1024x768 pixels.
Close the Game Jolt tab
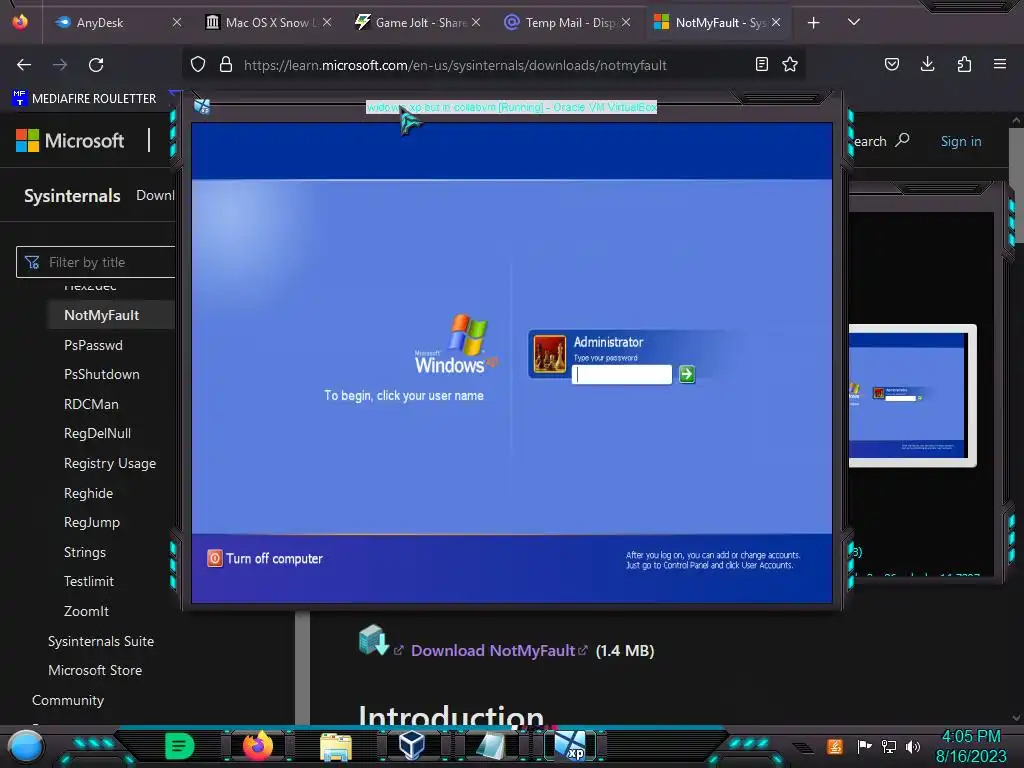(x=476, y=23)
